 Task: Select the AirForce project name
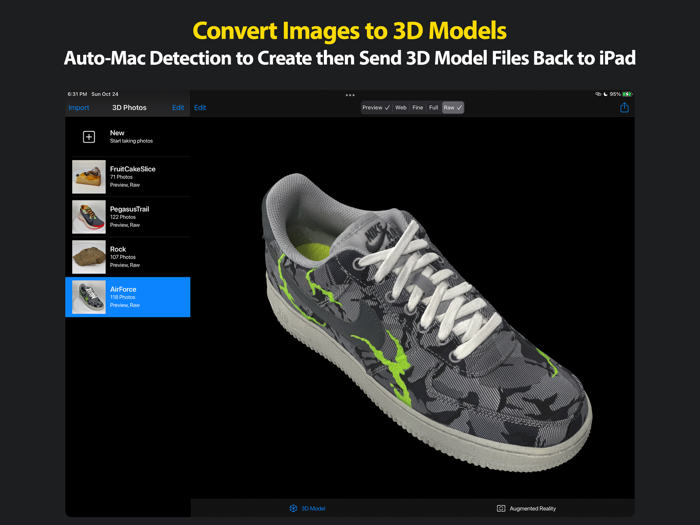tap(123, 289)
